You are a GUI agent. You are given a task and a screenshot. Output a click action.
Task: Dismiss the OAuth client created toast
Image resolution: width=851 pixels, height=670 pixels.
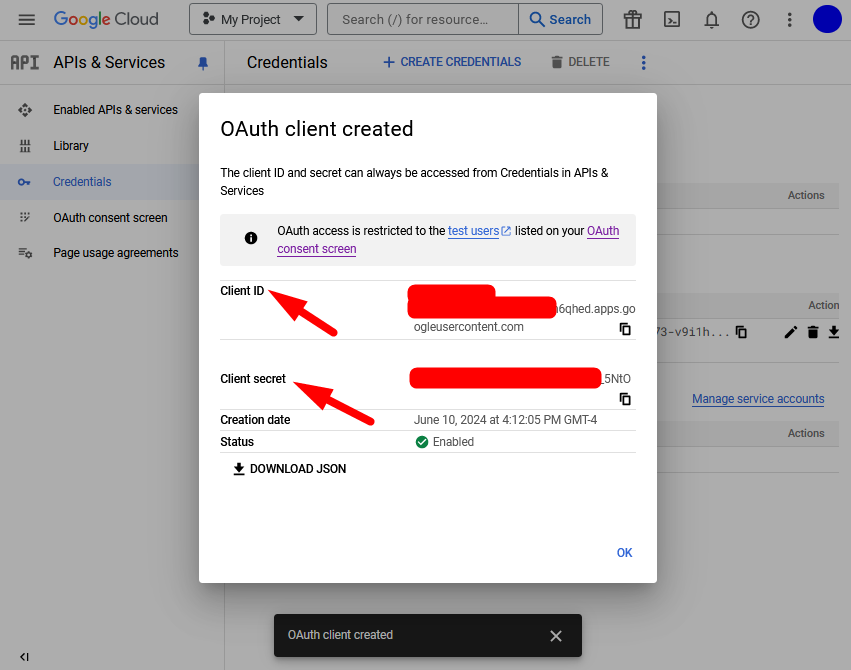556,636
